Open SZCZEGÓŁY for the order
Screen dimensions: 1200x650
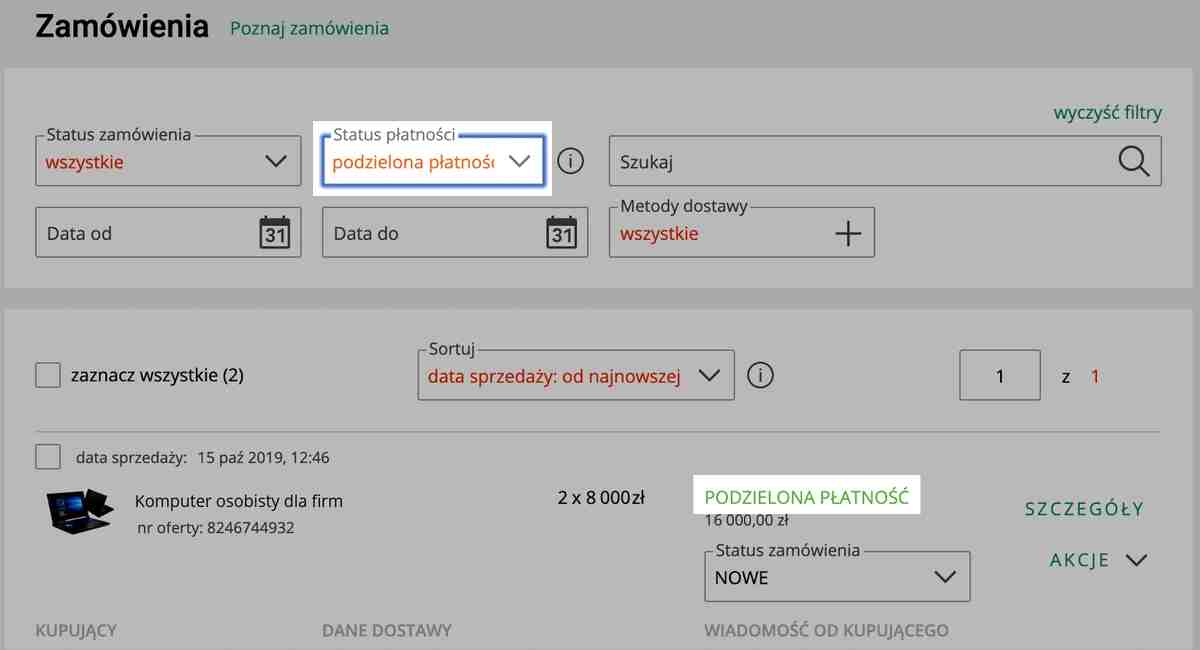point(1083,509)
